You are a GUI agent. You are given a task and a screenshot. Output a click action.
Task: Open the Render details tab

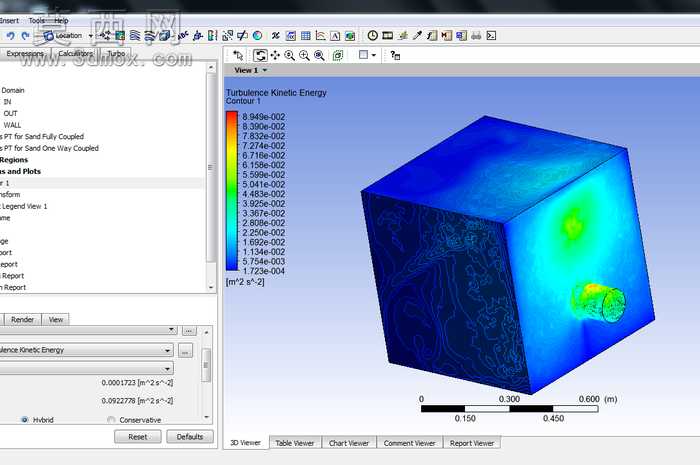pyautogui.click(x=22, y=320)
